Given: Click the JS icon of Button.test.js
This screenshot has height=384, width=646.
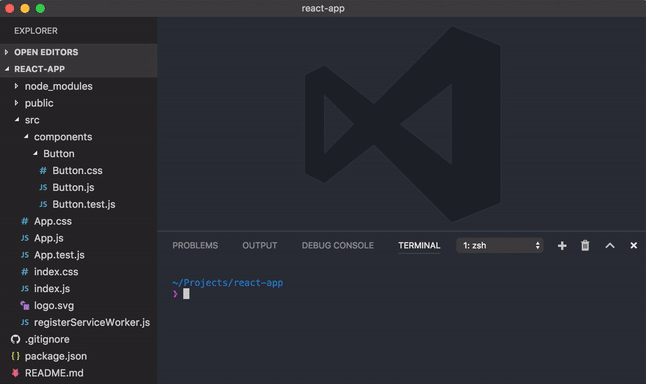Looking at the screenshot, I should point(43,204).
